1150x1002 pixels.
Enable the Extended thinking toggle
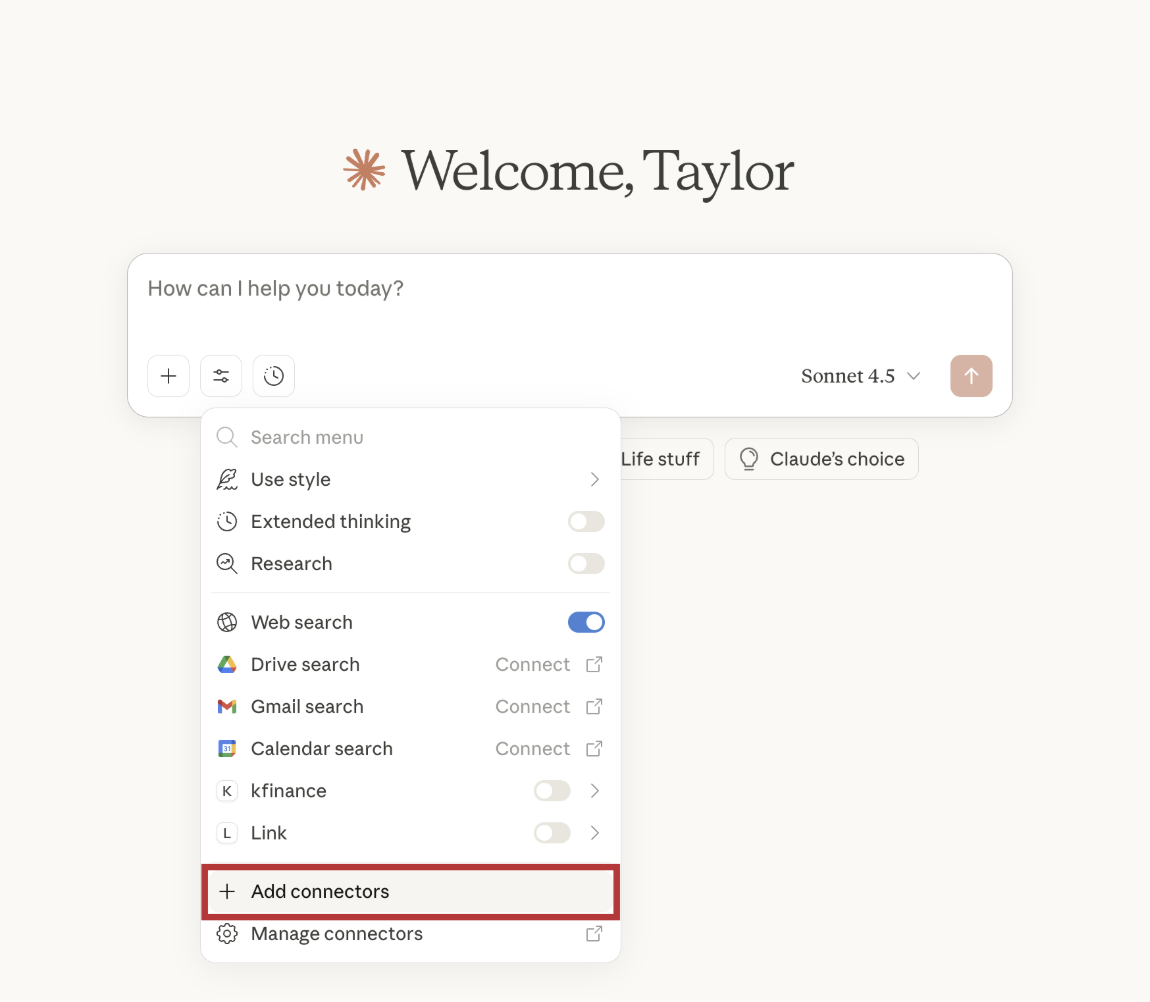pos(586,522)
